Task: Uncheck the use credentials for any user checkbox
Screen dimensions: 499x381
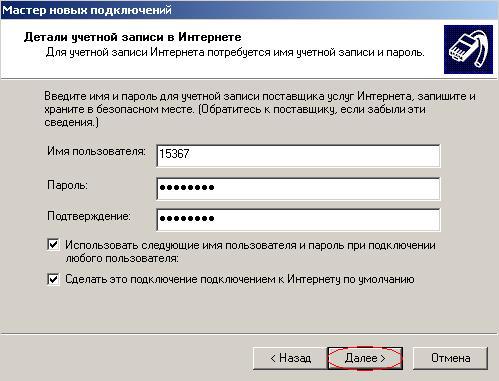Action: pyautogui.click(x=53, y=245)
